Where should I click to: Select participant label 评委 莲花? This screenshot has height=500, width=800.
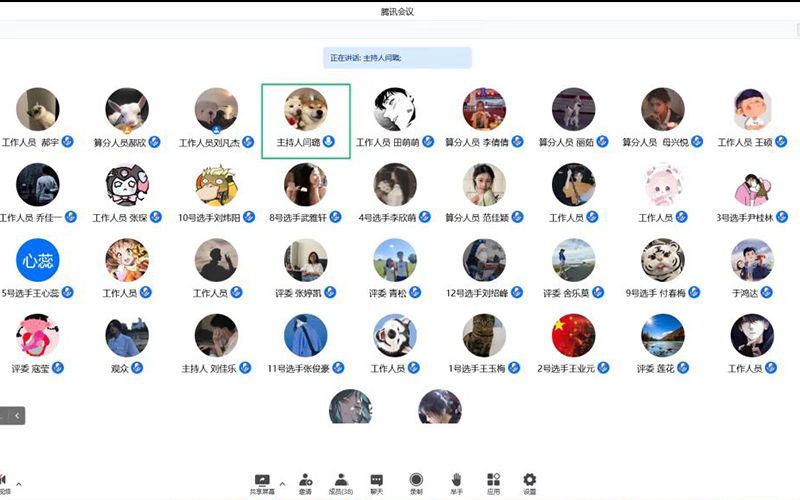click(656, 368)
